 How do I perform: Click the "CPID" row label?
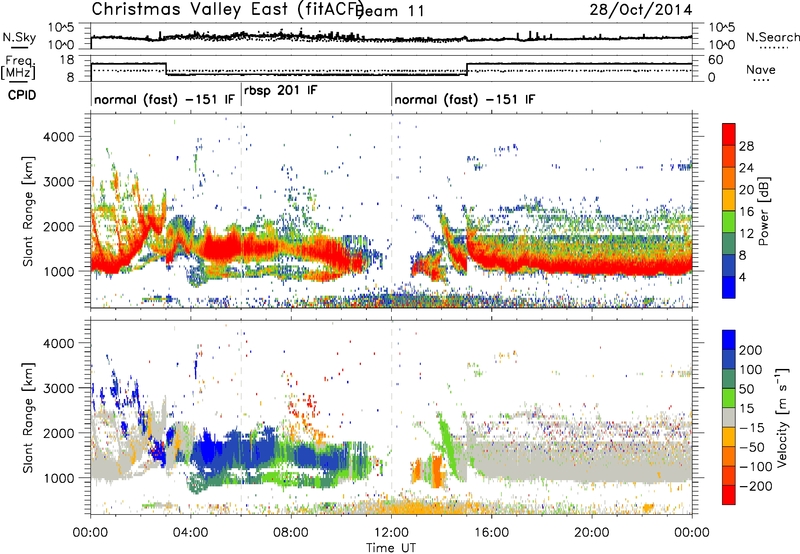point(22,95)
